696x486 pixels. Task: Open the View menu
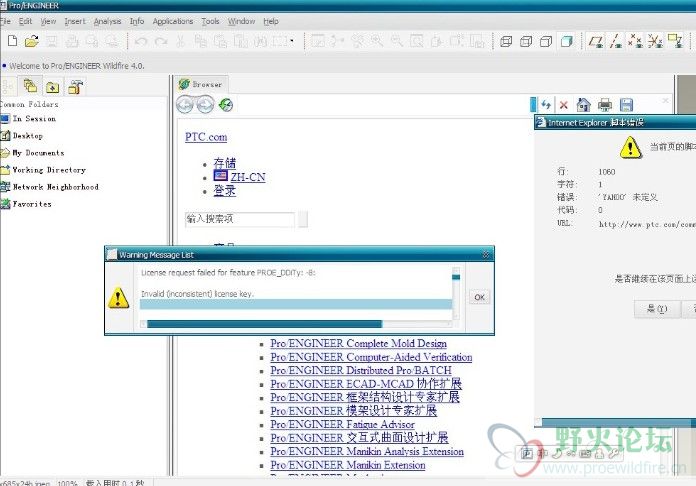coord(48,21)
